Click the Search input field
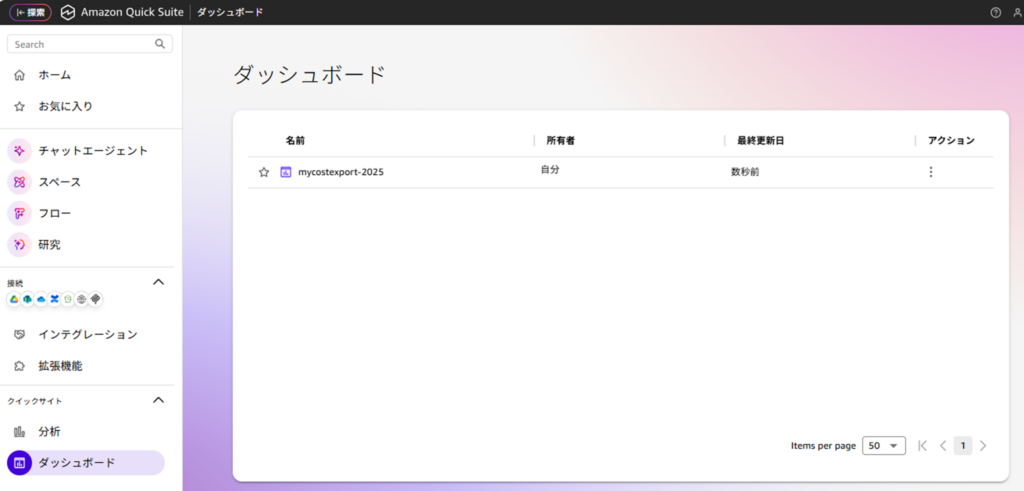 (x=80, y=44)
